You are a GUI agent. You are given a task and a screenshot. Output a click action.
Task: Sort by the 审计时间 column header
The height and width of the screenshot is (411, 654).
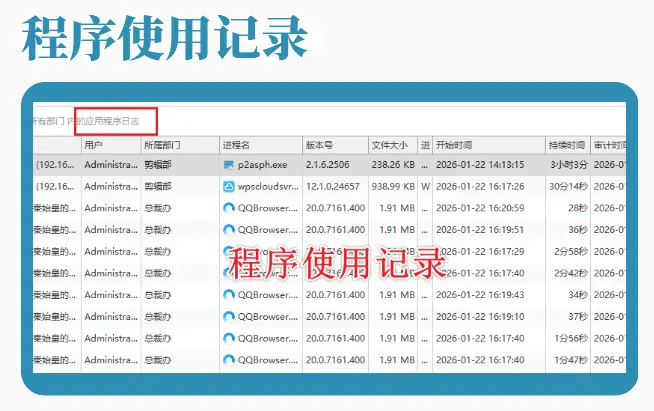(610, 145)
